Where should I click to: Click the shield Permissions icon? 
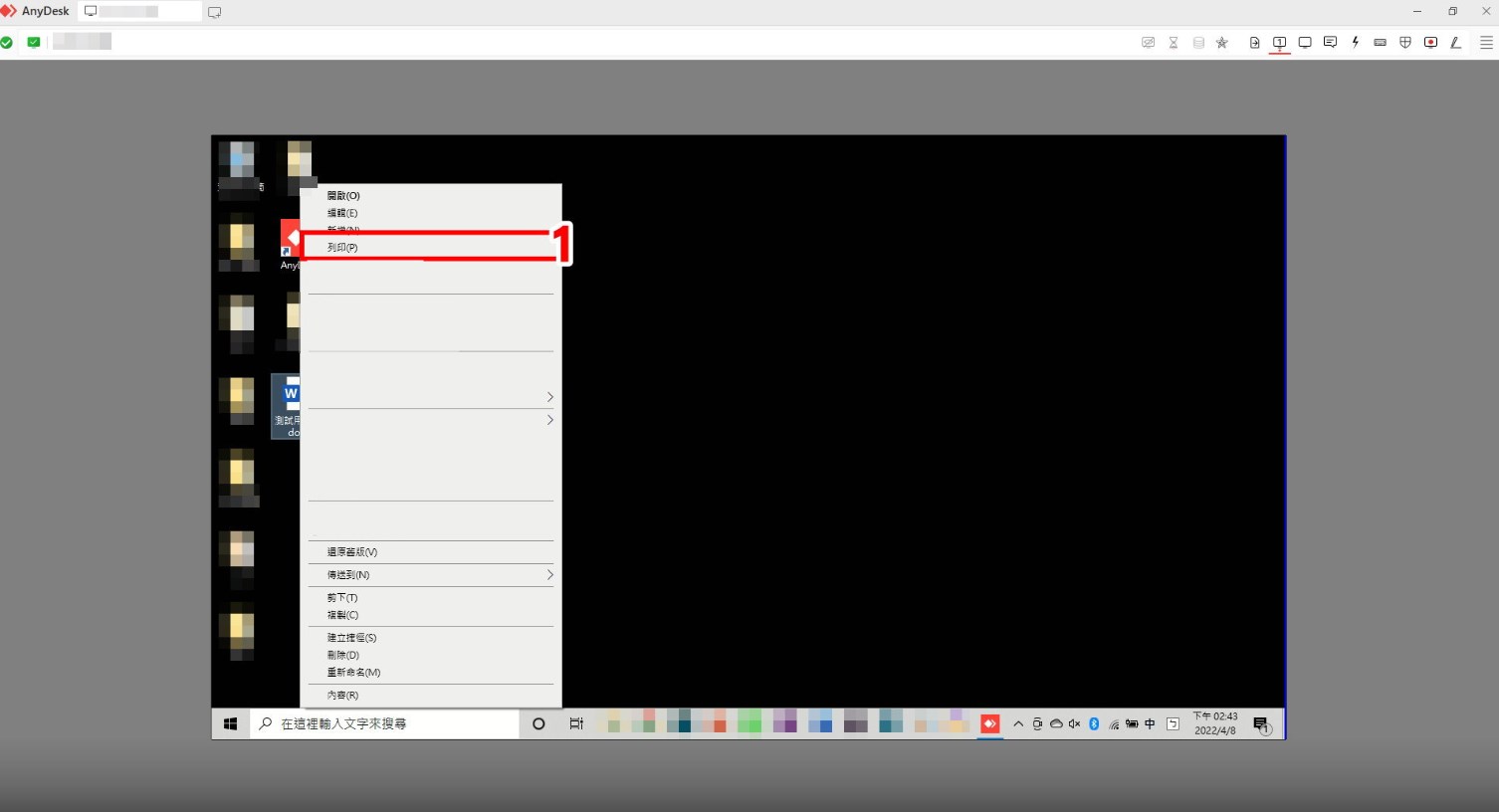(1405, 43)
